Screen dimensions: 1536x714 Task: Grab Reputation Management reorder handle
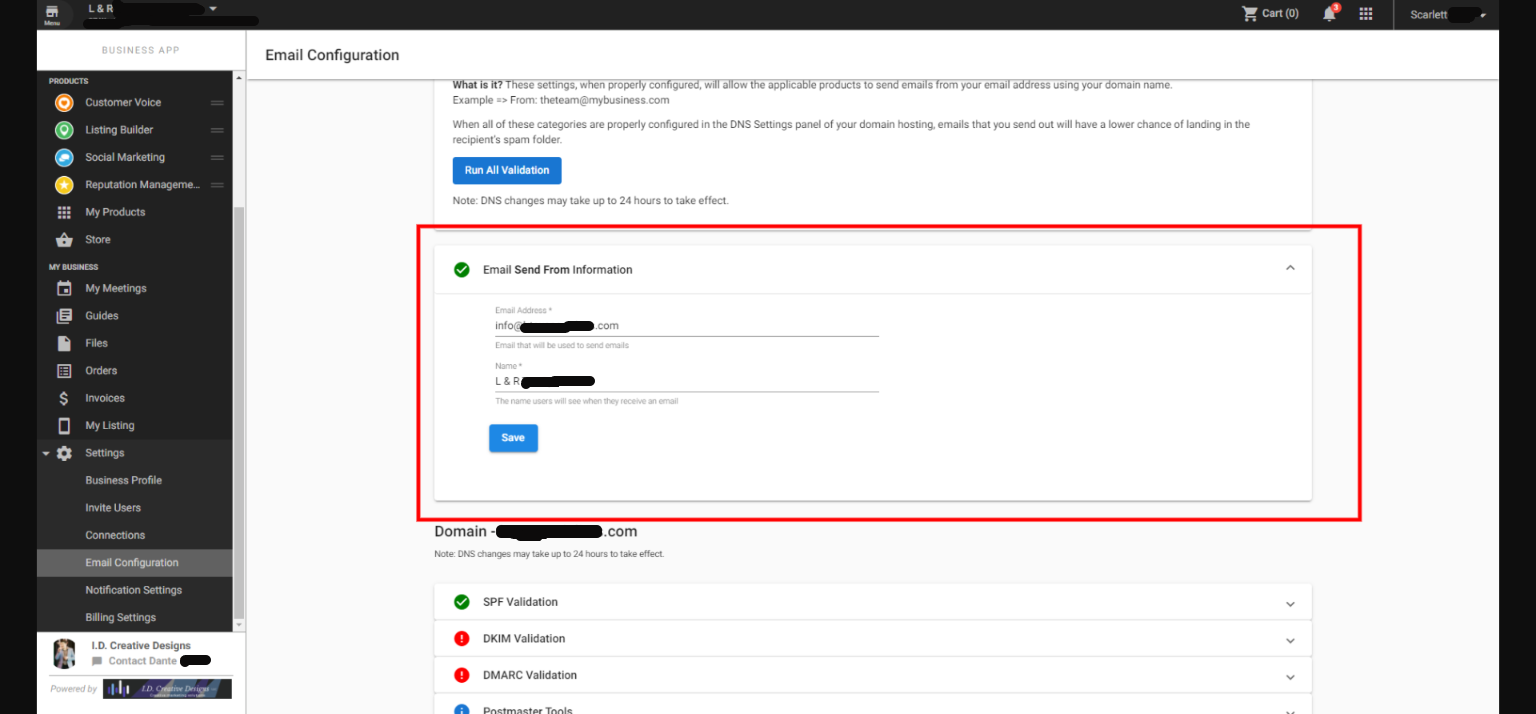216,185
